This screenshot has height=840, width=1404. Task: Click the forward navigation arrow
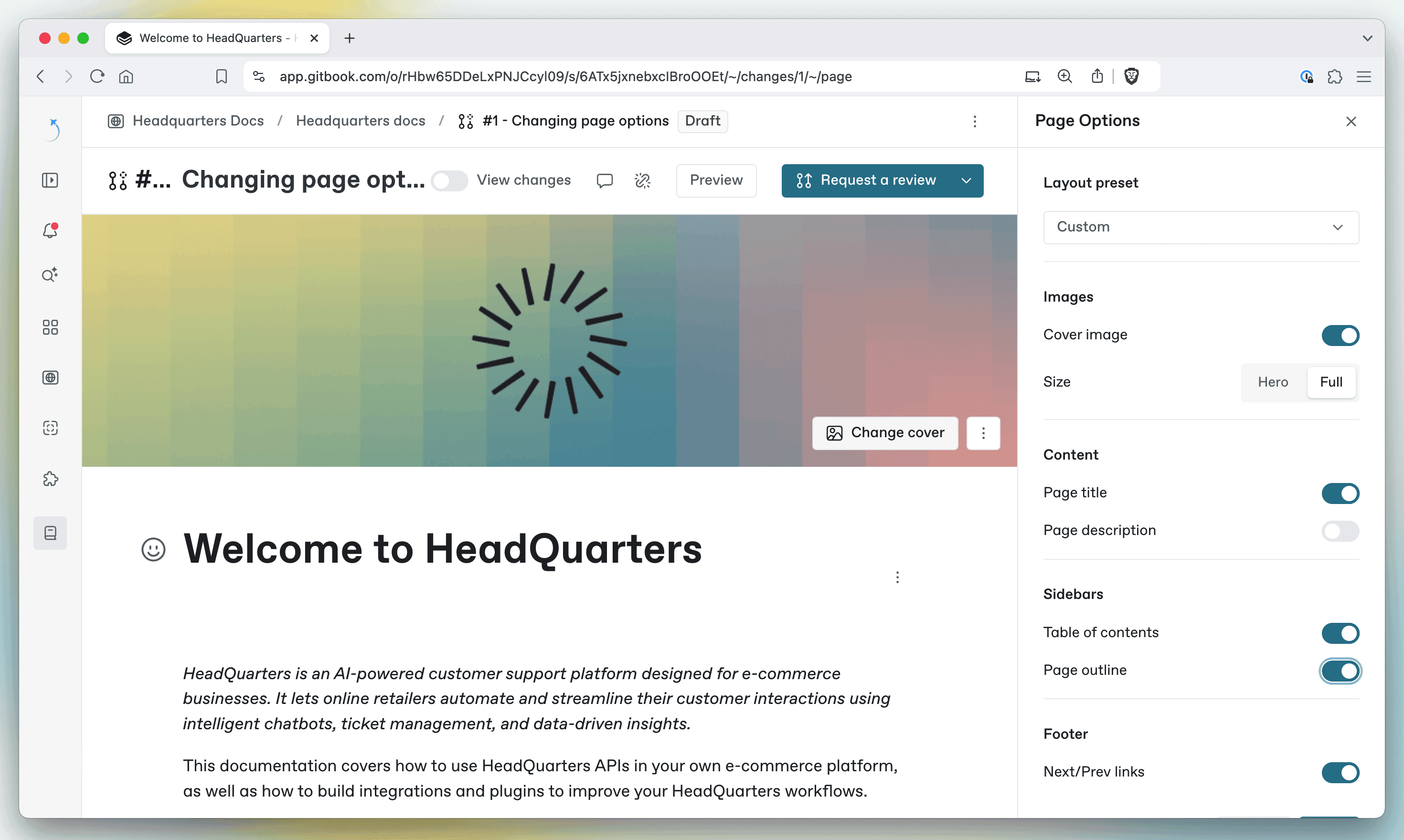(x=69, y=76)
